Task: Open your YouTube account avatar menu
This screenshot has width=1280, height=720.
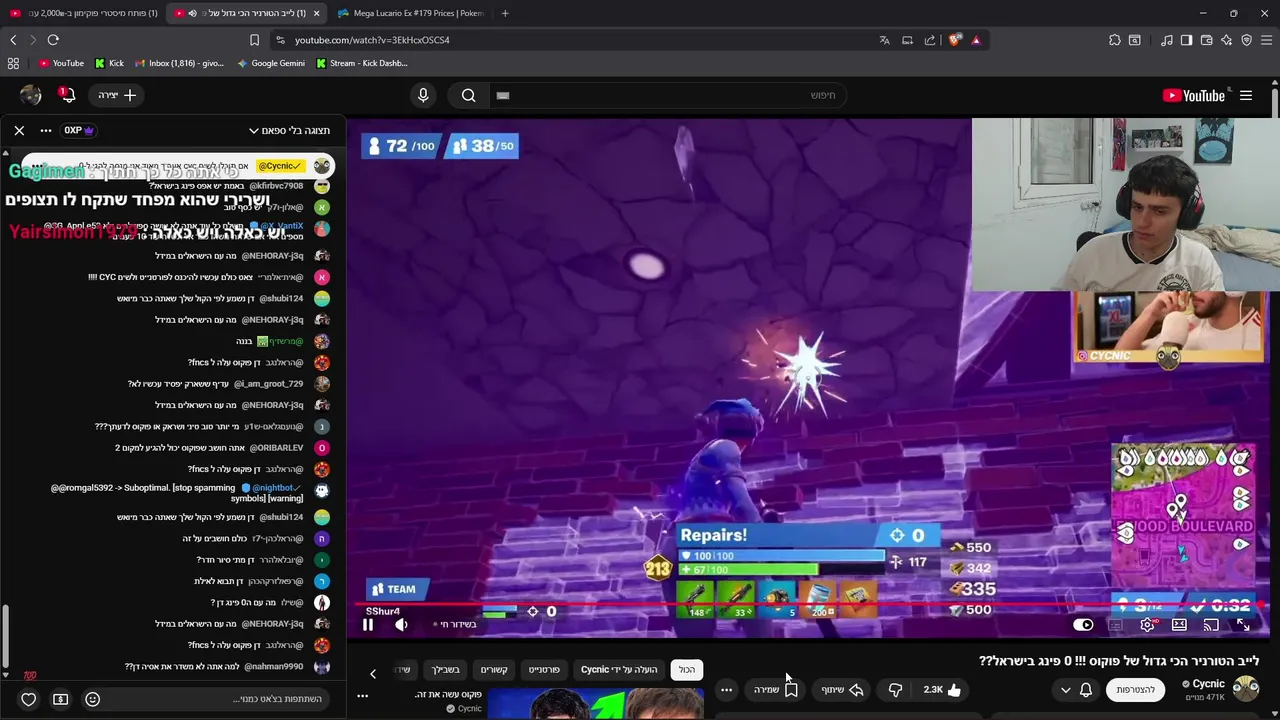Action: tap(31, 95)
